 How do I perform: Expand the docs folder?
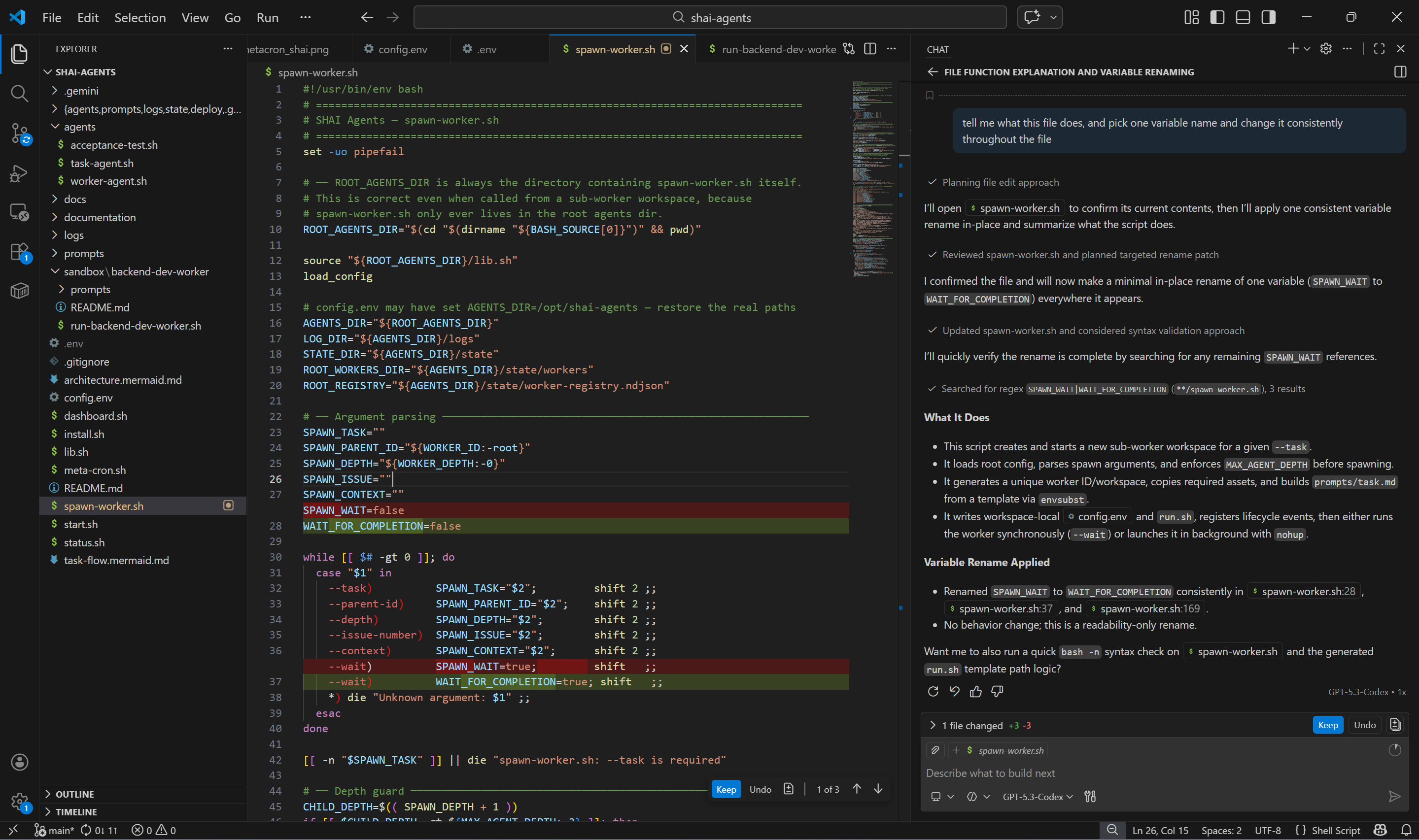tap(75, 199)
